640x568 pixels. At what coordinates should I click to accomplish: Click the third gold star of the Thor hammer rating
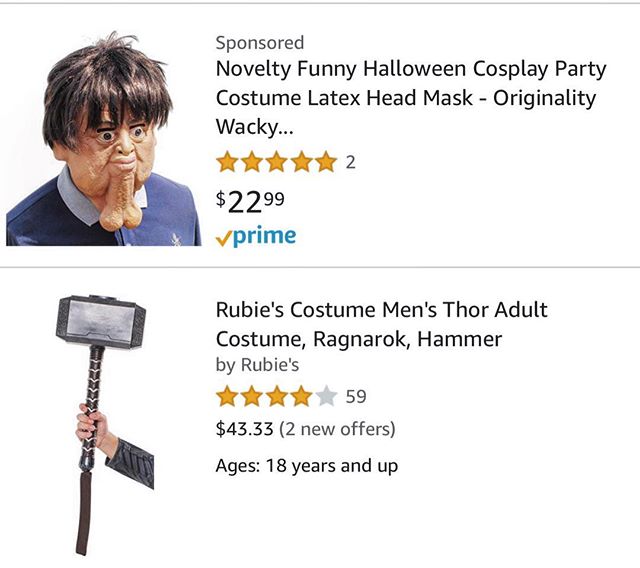277,397
